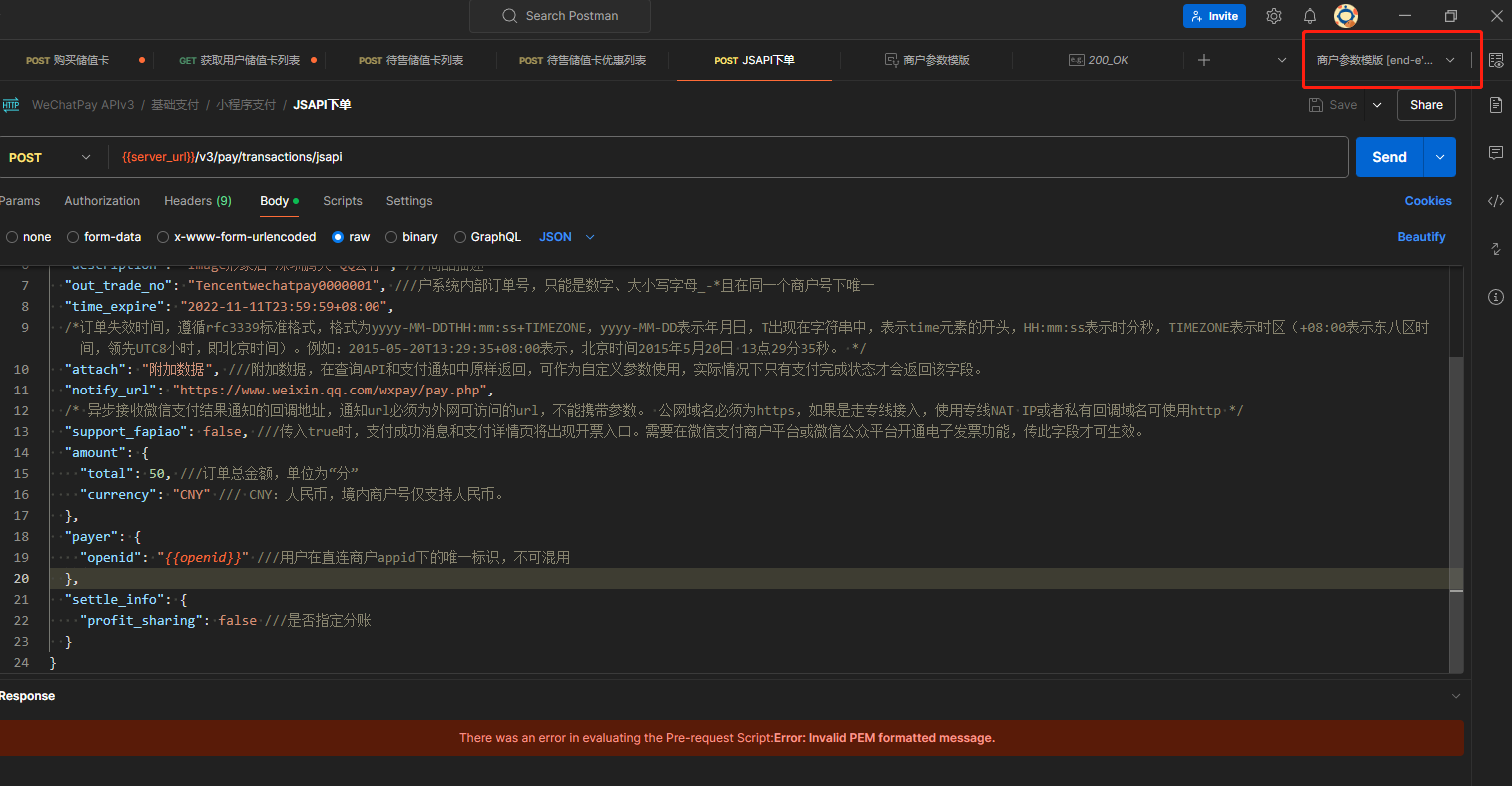Open the environment quick look icon

point(1495,60)
